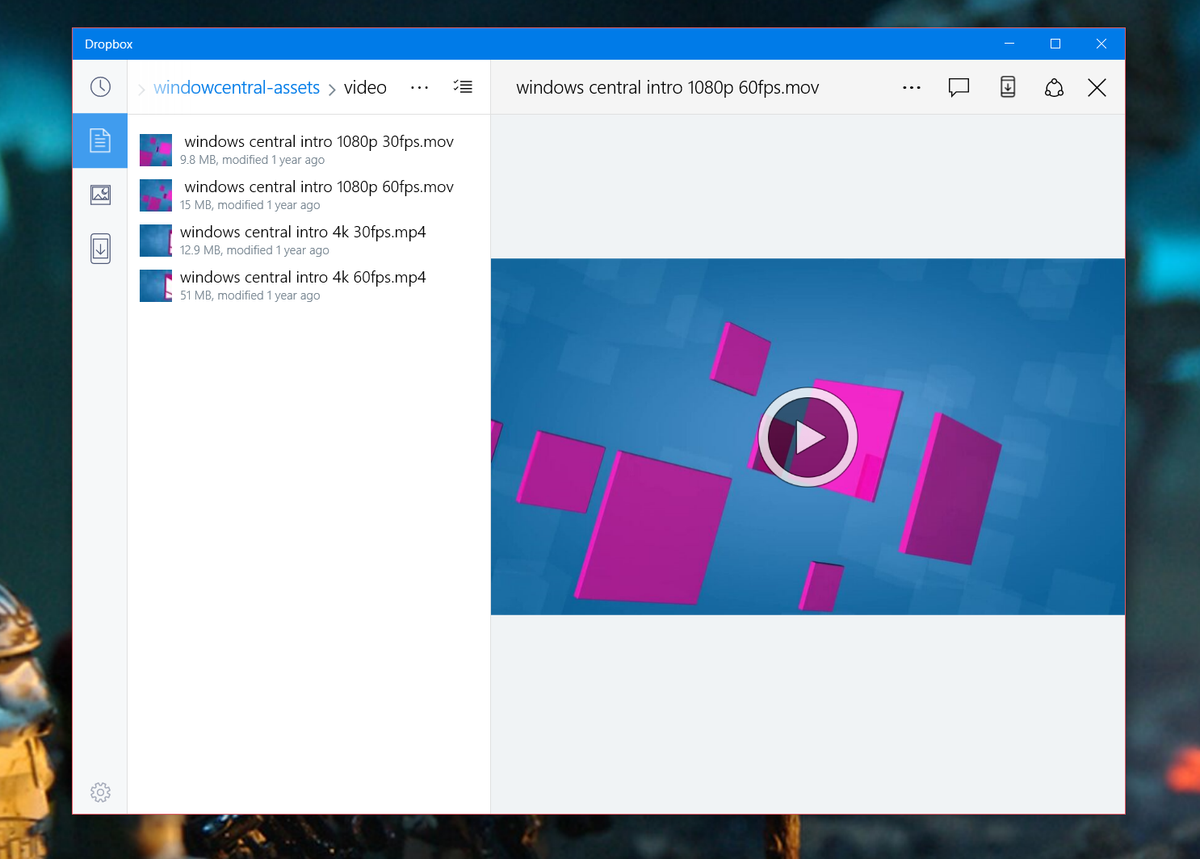Screen dimensions: 1200x859
Task: Navigate to the windowcentral-assets folder
Action: 235,88
